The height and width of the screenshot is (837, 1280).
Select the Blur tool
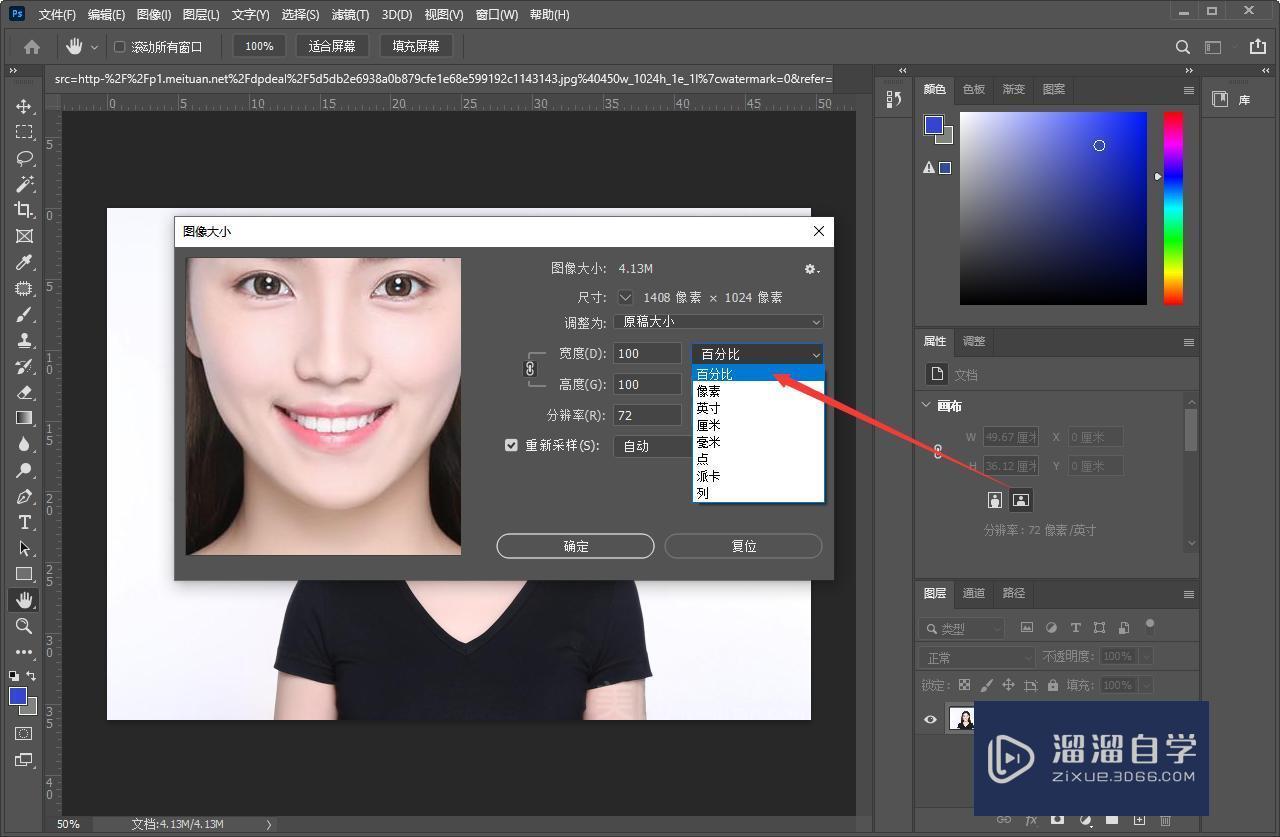[24, 444]
